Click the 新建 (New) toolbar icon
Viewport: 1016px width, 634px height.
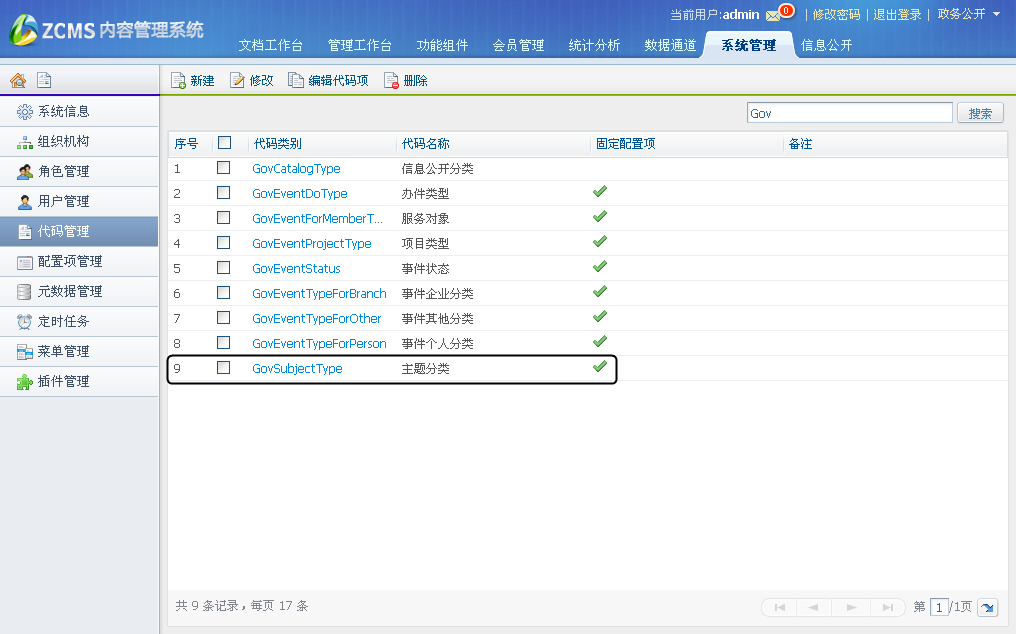click(x=178, y=81)
